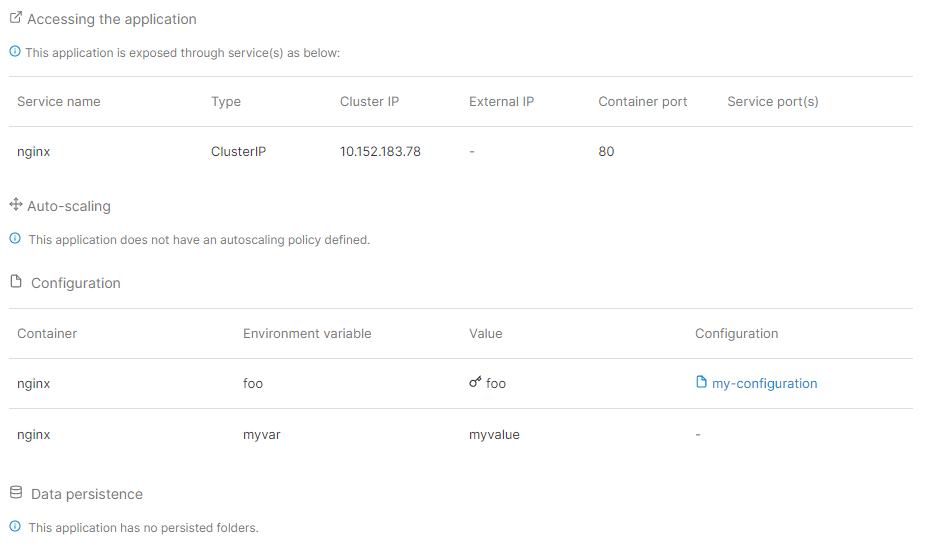Click the Cluster IP column header
The height and width of the screenshot is (547, 925).
[369, 101]
